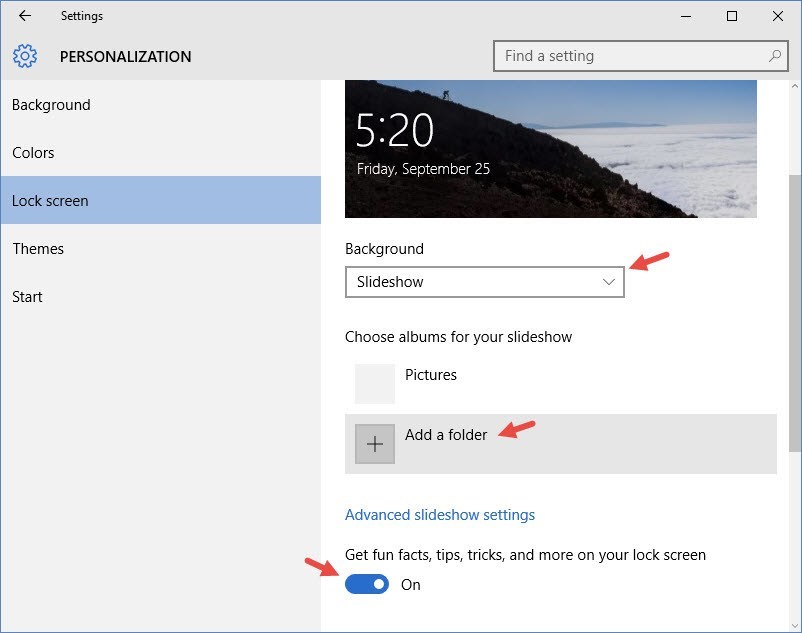Click the Personalization gear icon
Image resolution: width=802 pixels, height=633 pixels.
tap(25, 56)
